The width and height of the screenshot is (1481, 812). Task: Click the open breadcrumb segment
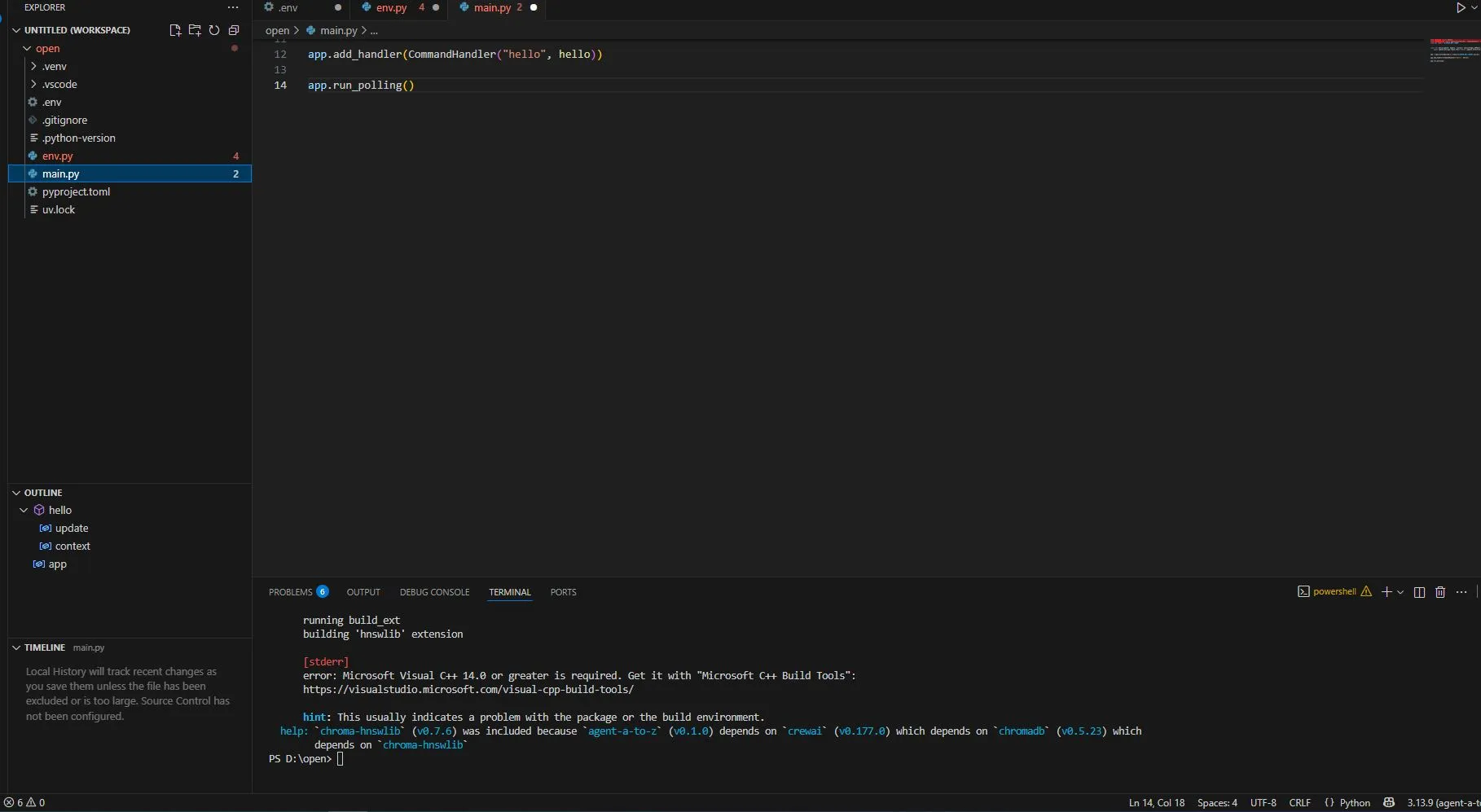click(277, 31)
